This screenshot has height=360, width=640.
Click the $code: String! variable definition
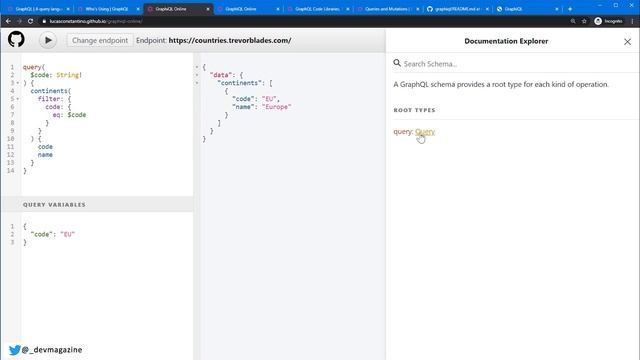pyautogui.click(x=56, y=75)
